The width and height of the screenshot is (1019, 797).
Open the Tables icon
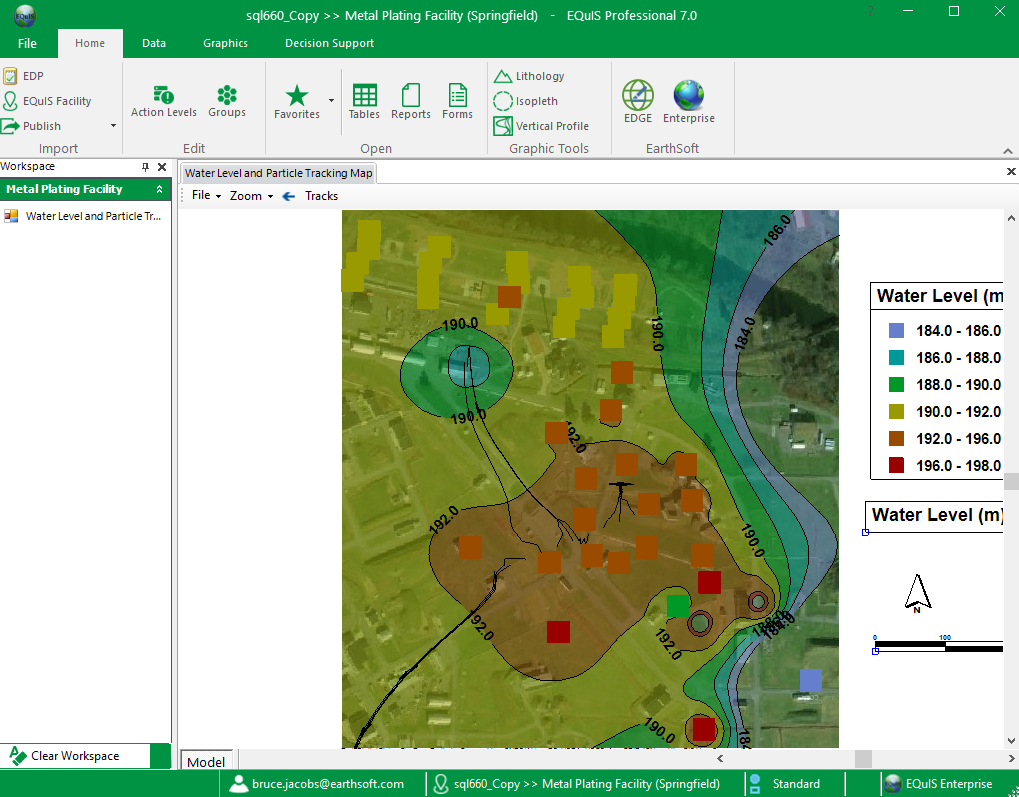(x=364, y=100)
